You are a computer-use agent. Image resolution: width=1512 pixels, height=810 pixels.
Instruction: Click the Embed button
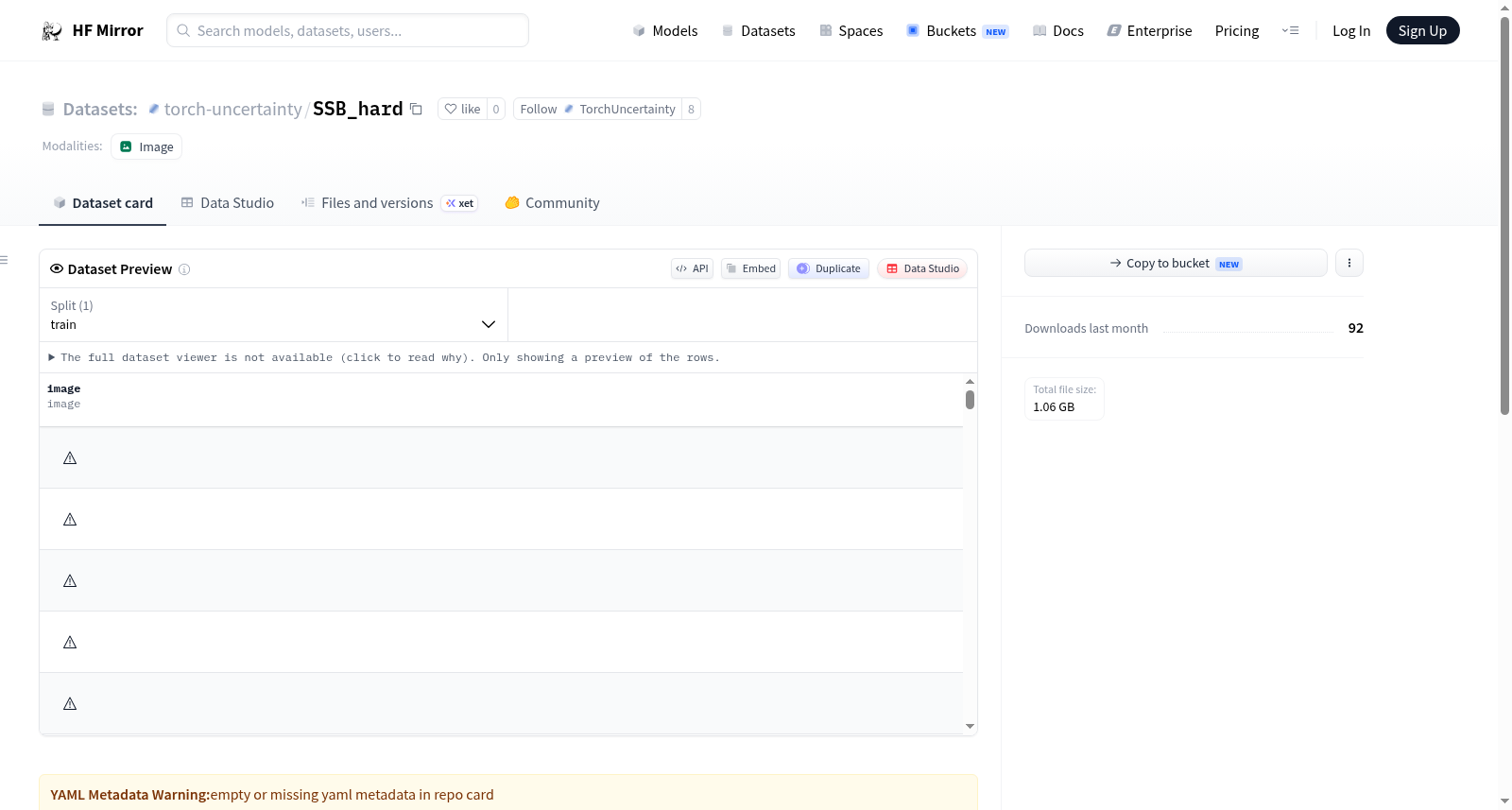(x=751, y=268)
